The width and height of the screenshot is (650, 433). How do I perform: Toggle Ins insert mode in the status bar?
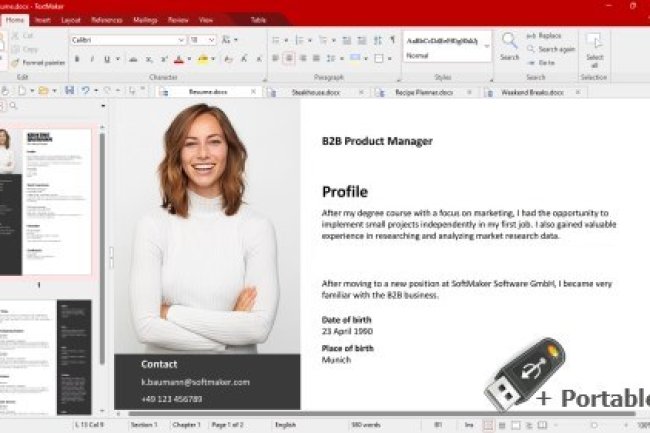[x=468, y=425]
